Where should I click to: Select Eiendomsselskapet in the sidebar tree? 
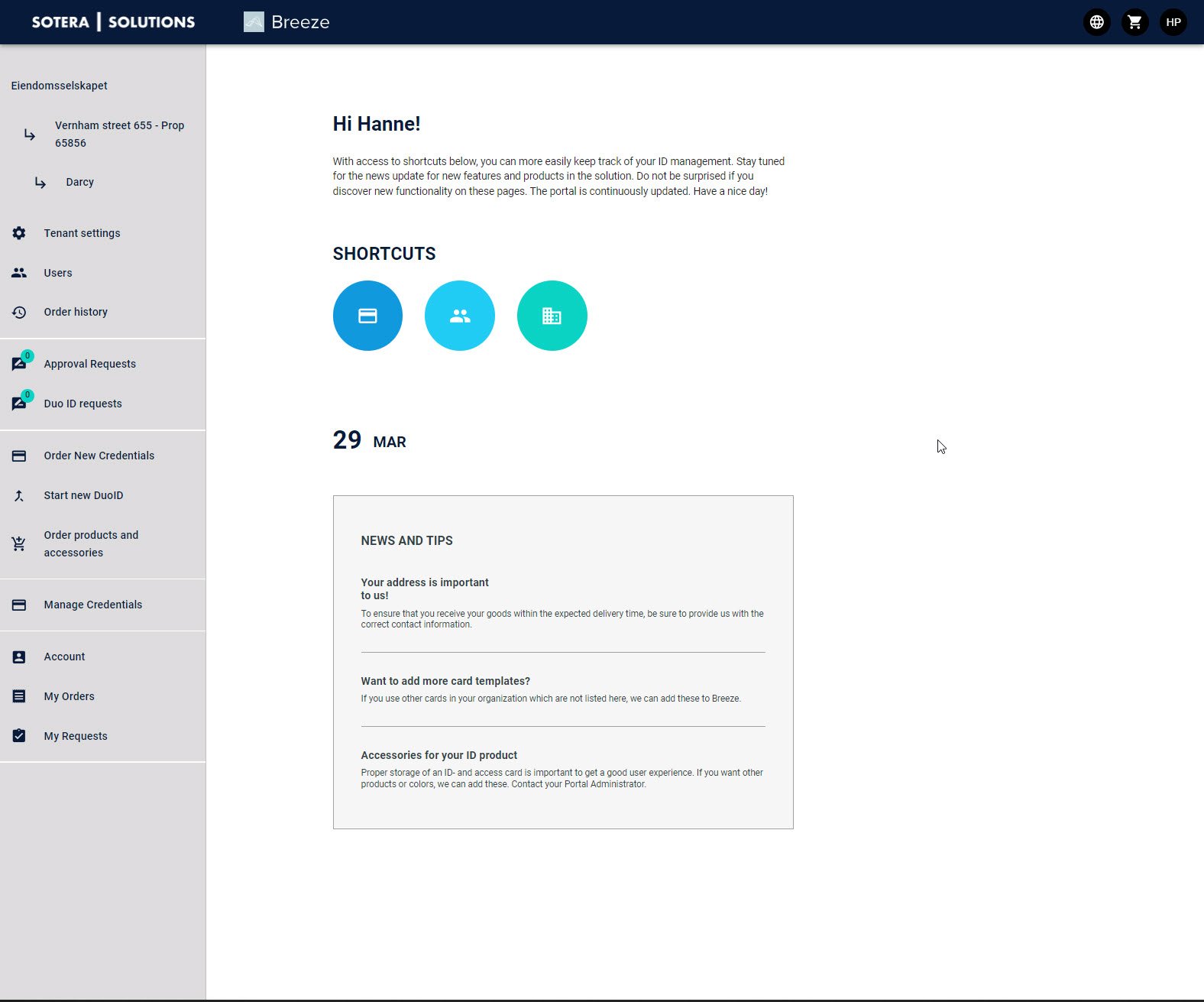tap(60, 86)
